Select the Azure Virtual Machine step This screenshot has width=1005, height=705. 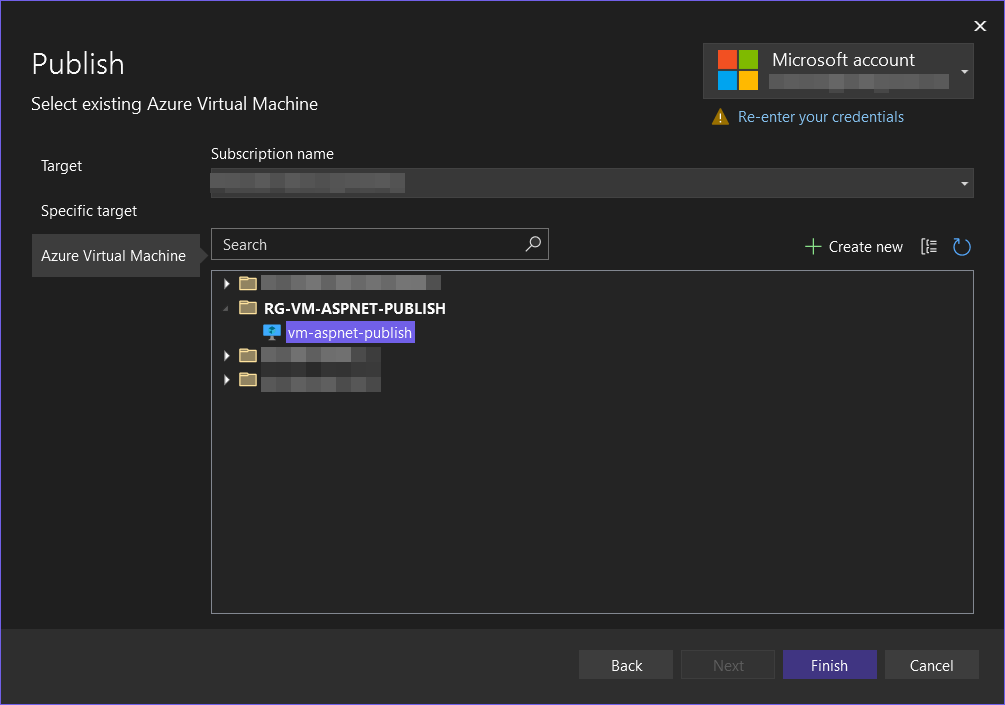113,256
